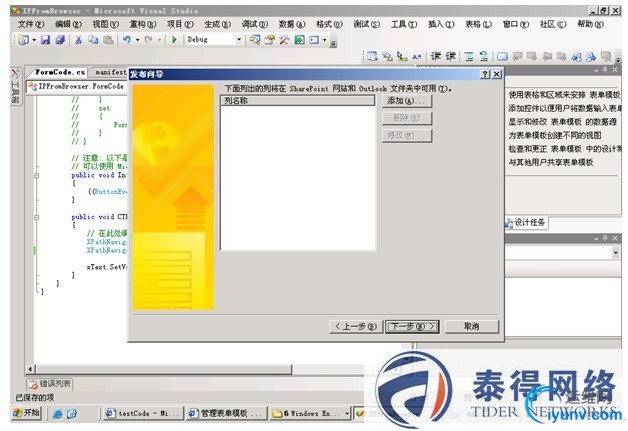Click the Command Window toolbar icon
Screen dimensions: 628x431
(314, 40)
